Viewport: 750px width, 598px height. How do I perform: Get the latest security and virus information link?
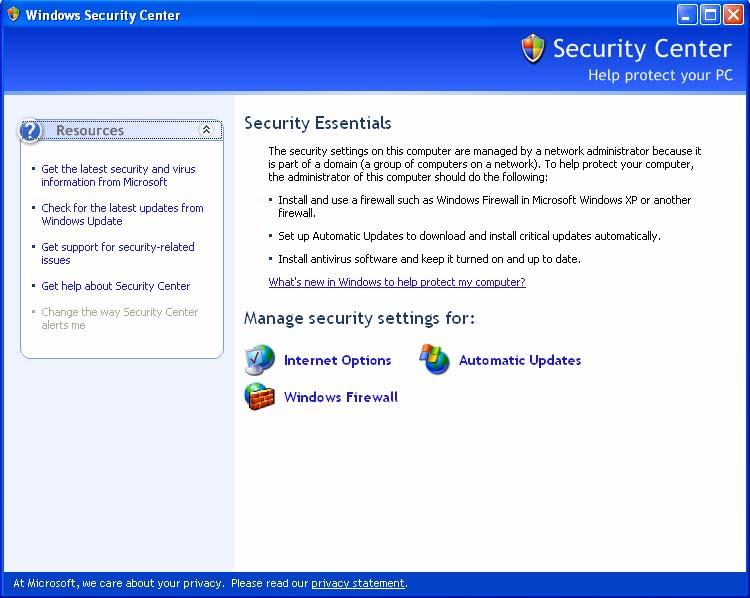(x=118, y=176)
